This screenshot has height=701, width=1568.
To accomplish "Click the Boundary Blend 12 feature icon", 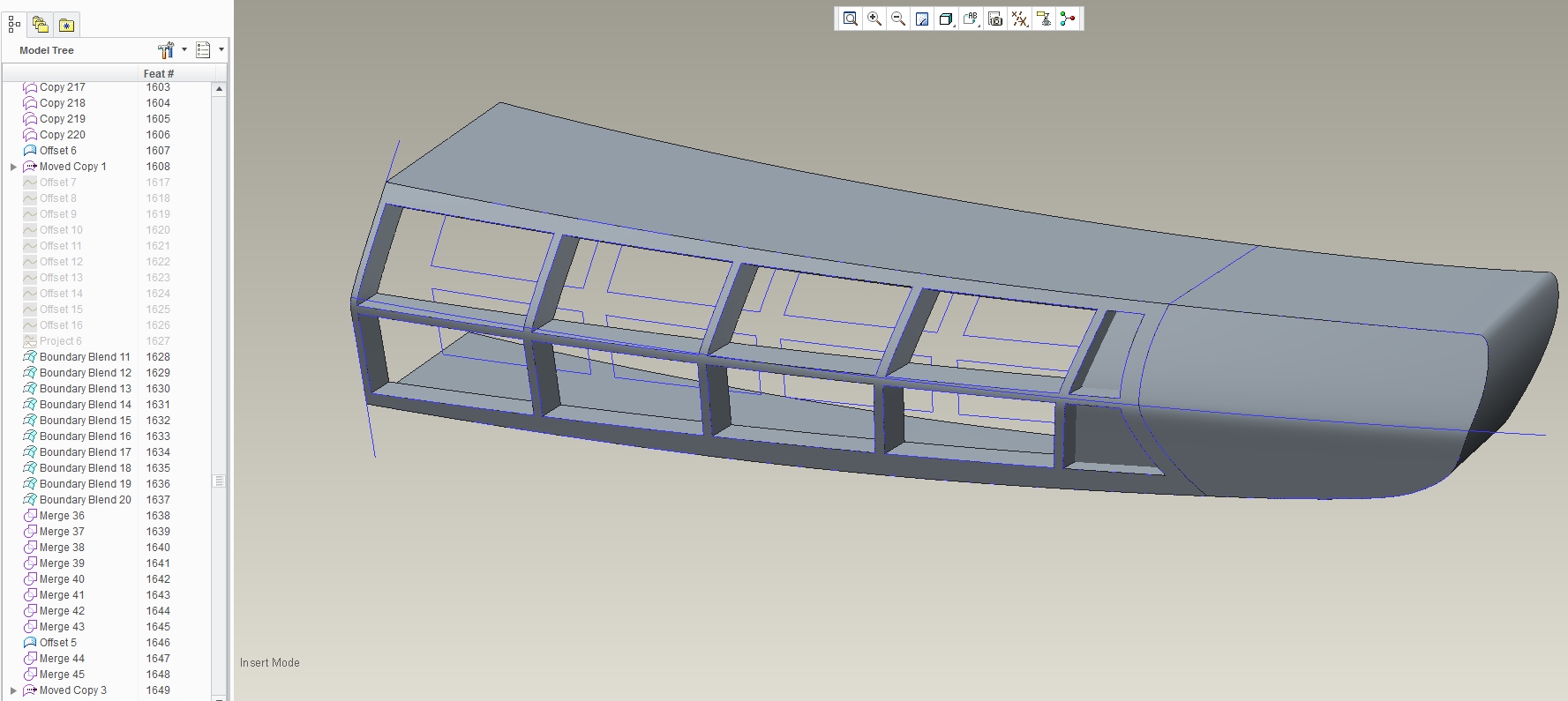I will tap(30, 373).
